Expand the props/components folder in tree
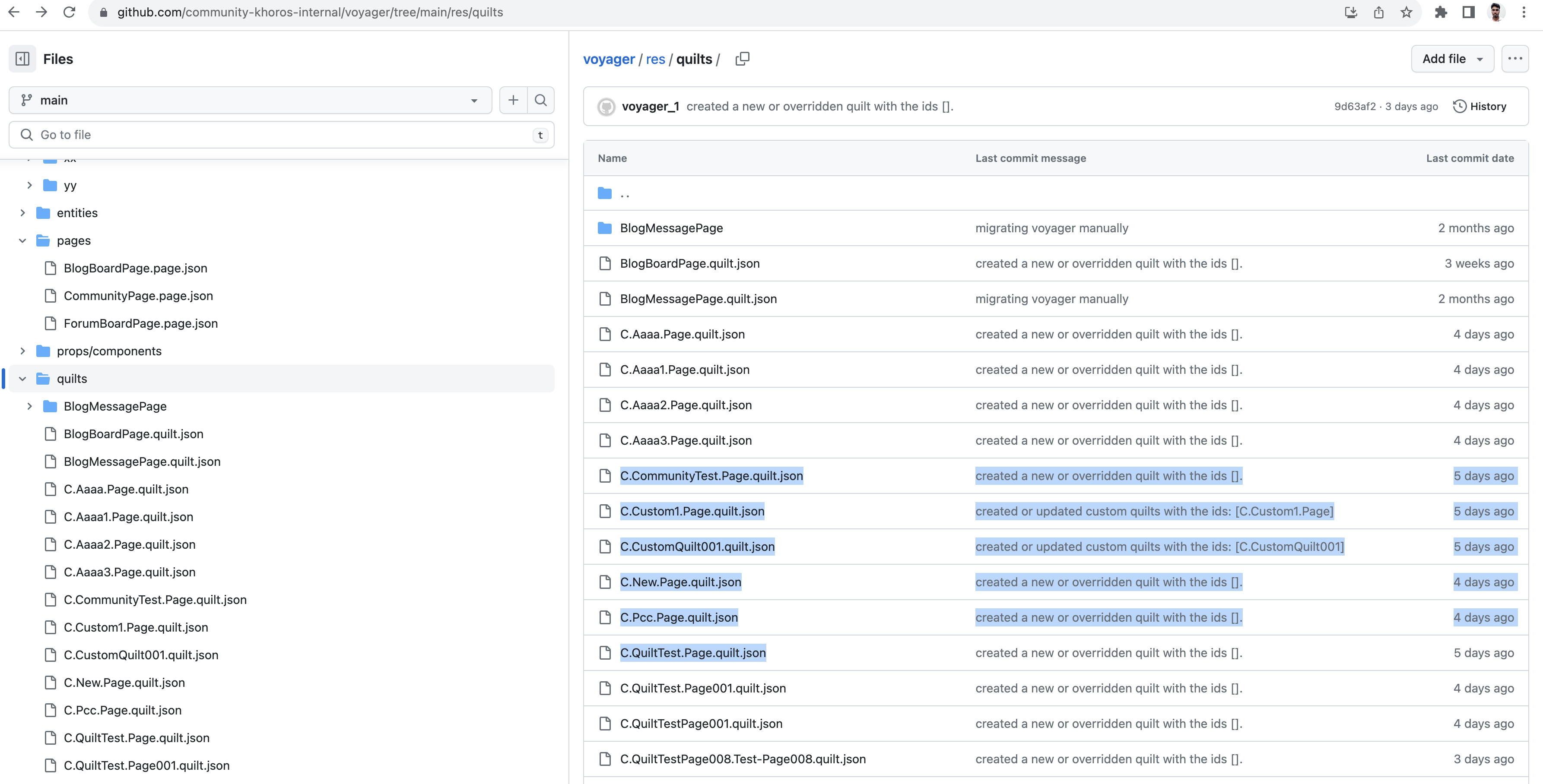1543x784 pixels. (x=22, y=351)
